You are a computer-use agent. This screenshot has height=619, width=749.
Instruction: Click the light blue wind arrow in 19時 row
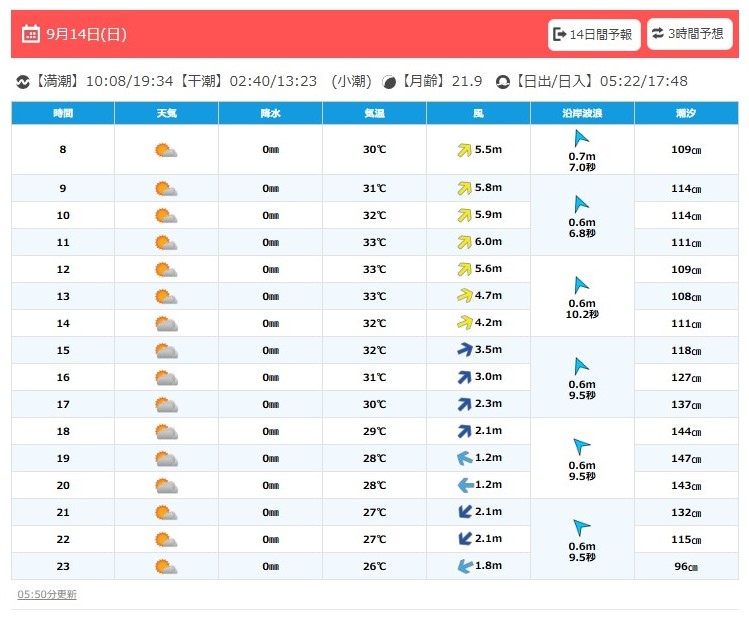pyautogui.click(x=465, y=458)
